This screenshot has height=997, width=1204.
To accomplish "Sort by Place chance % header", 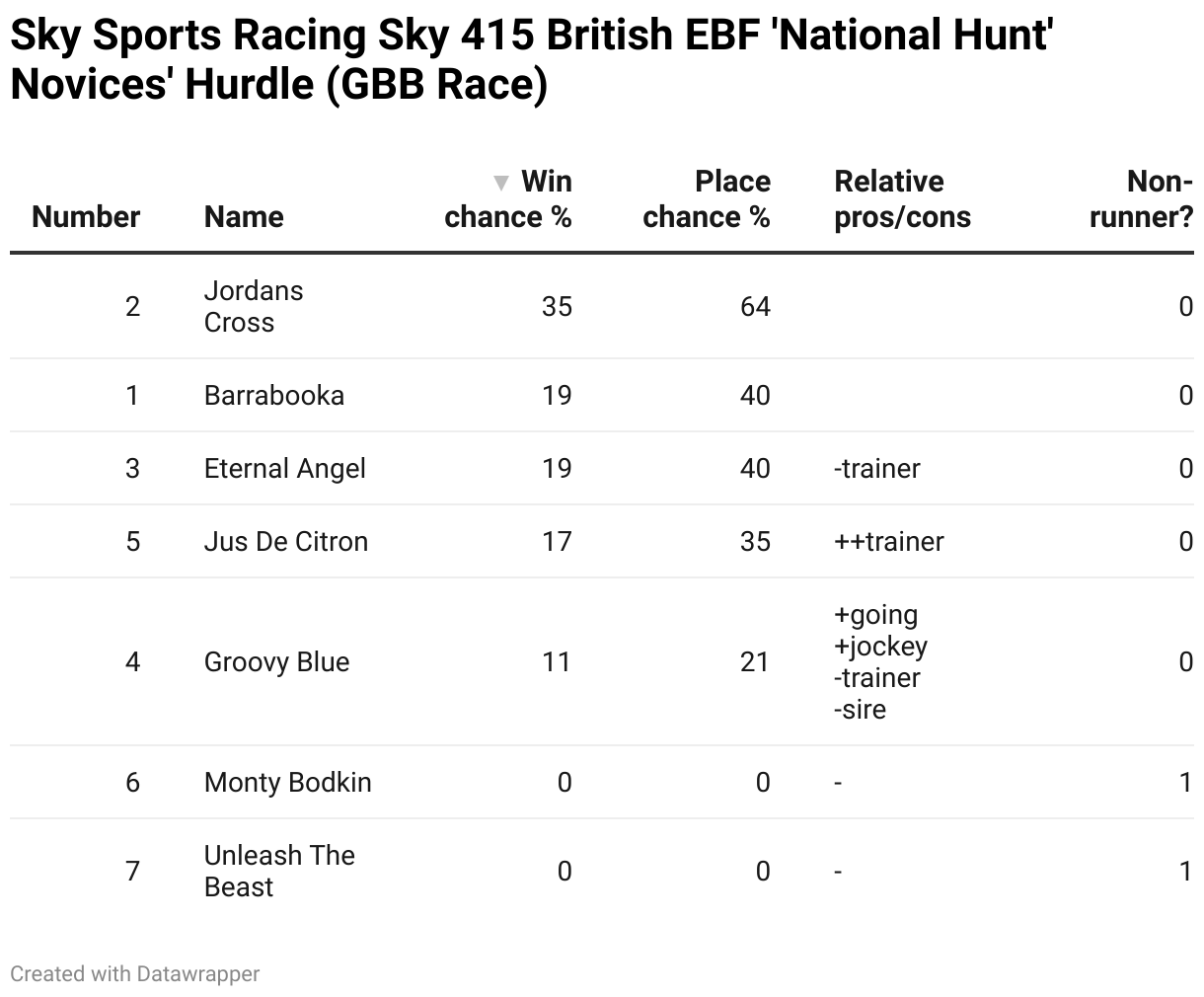I will (x=707, y=199).
